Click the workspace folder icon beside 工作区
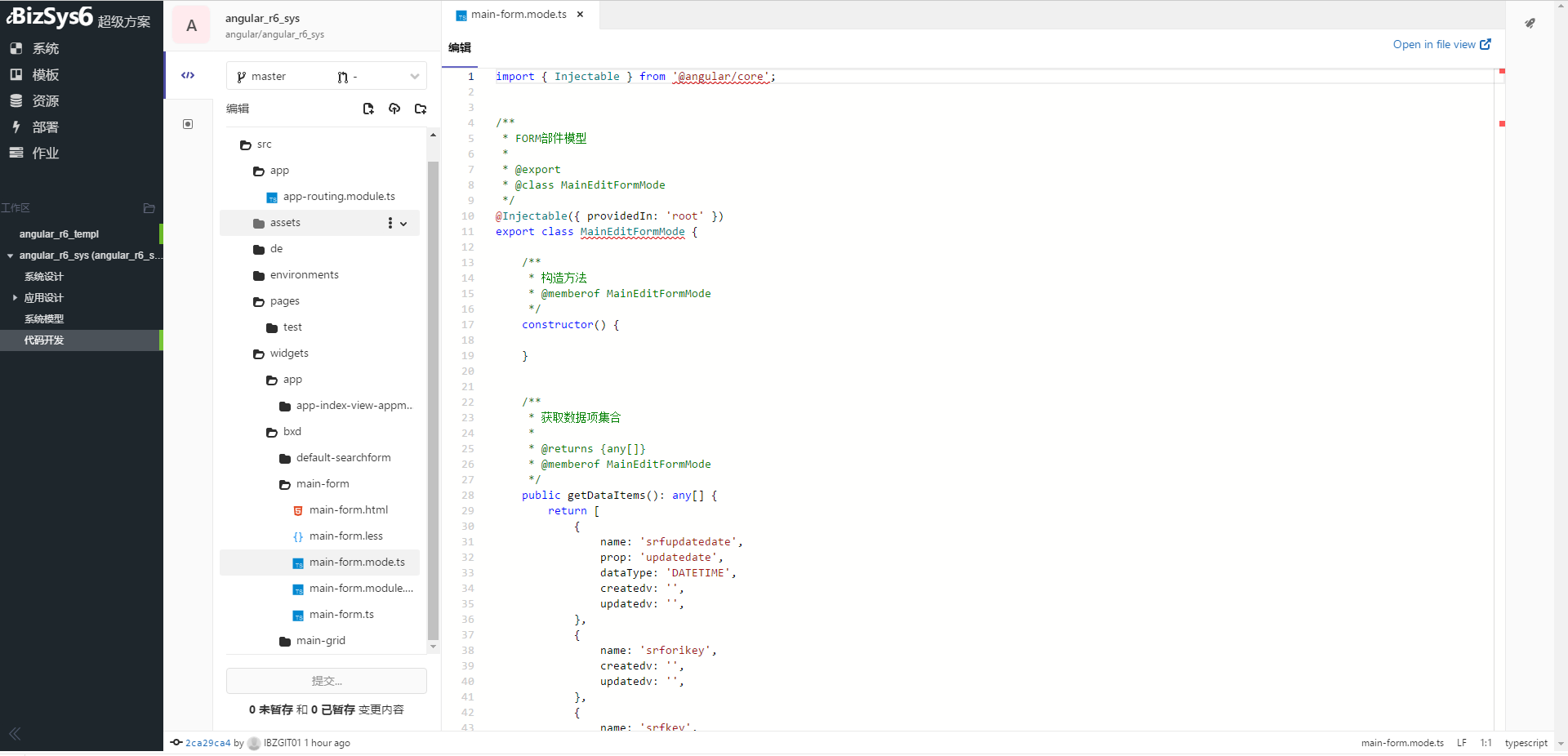 tap(149, 208)
